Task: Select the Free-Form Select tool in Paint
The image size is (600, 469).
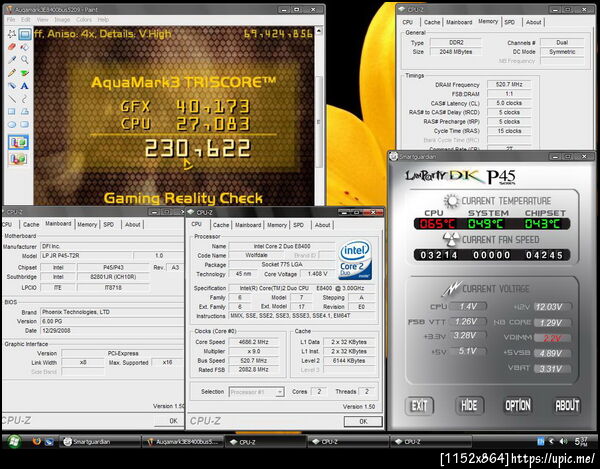Action: pyautogui.click(x=11, y=34)
